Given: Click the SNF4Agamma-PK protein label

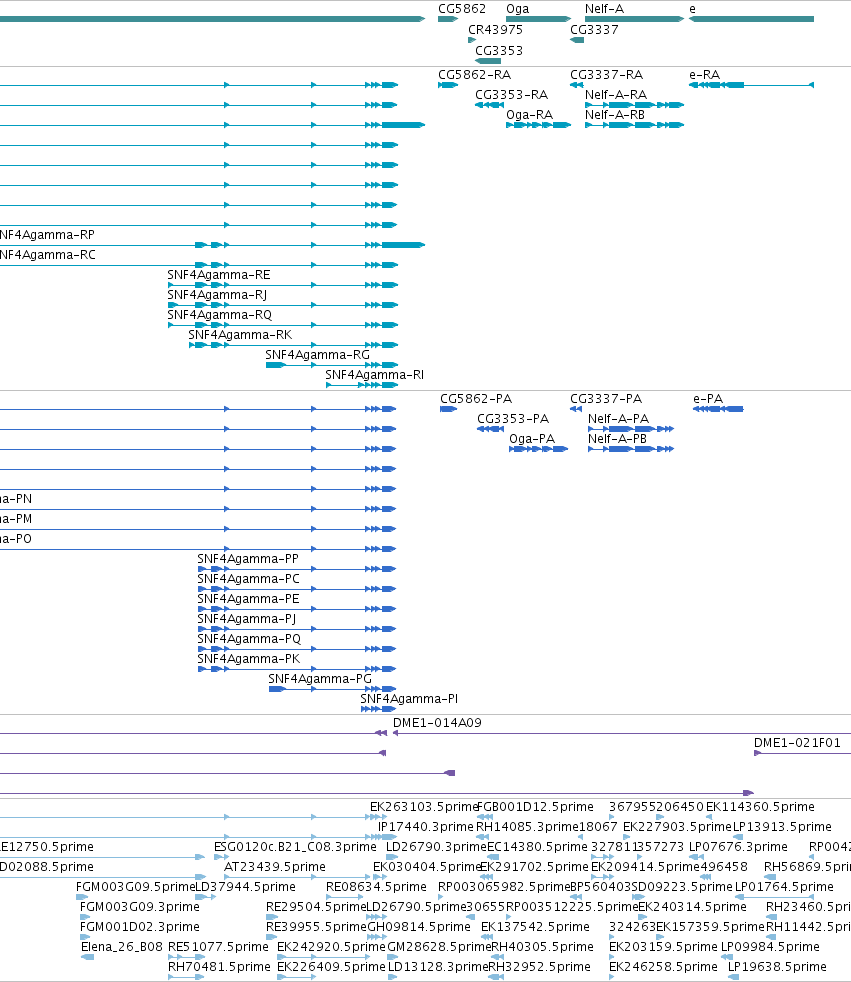Looking at the screenshot, I should [x=249, y=659].
